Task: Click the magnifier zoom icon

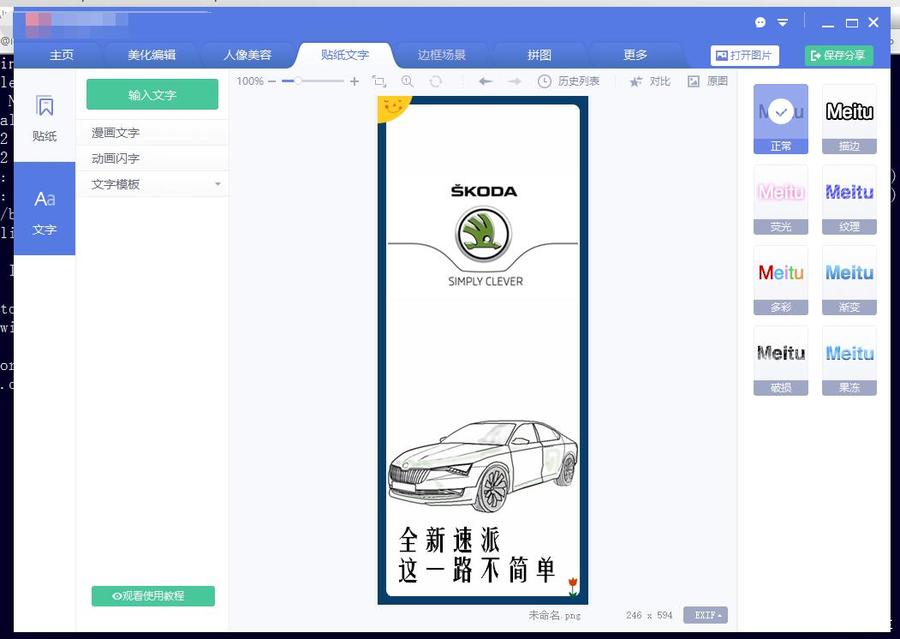Action: (x=407, y=82)
